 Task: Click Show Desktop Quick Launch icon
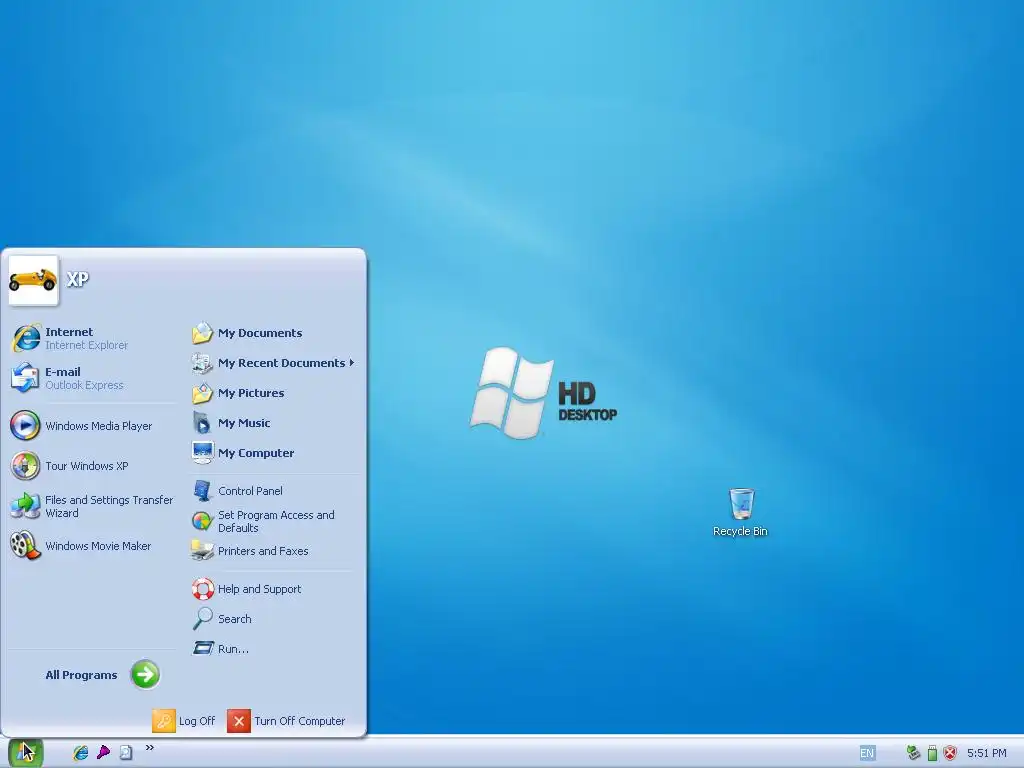click(126, 752)
